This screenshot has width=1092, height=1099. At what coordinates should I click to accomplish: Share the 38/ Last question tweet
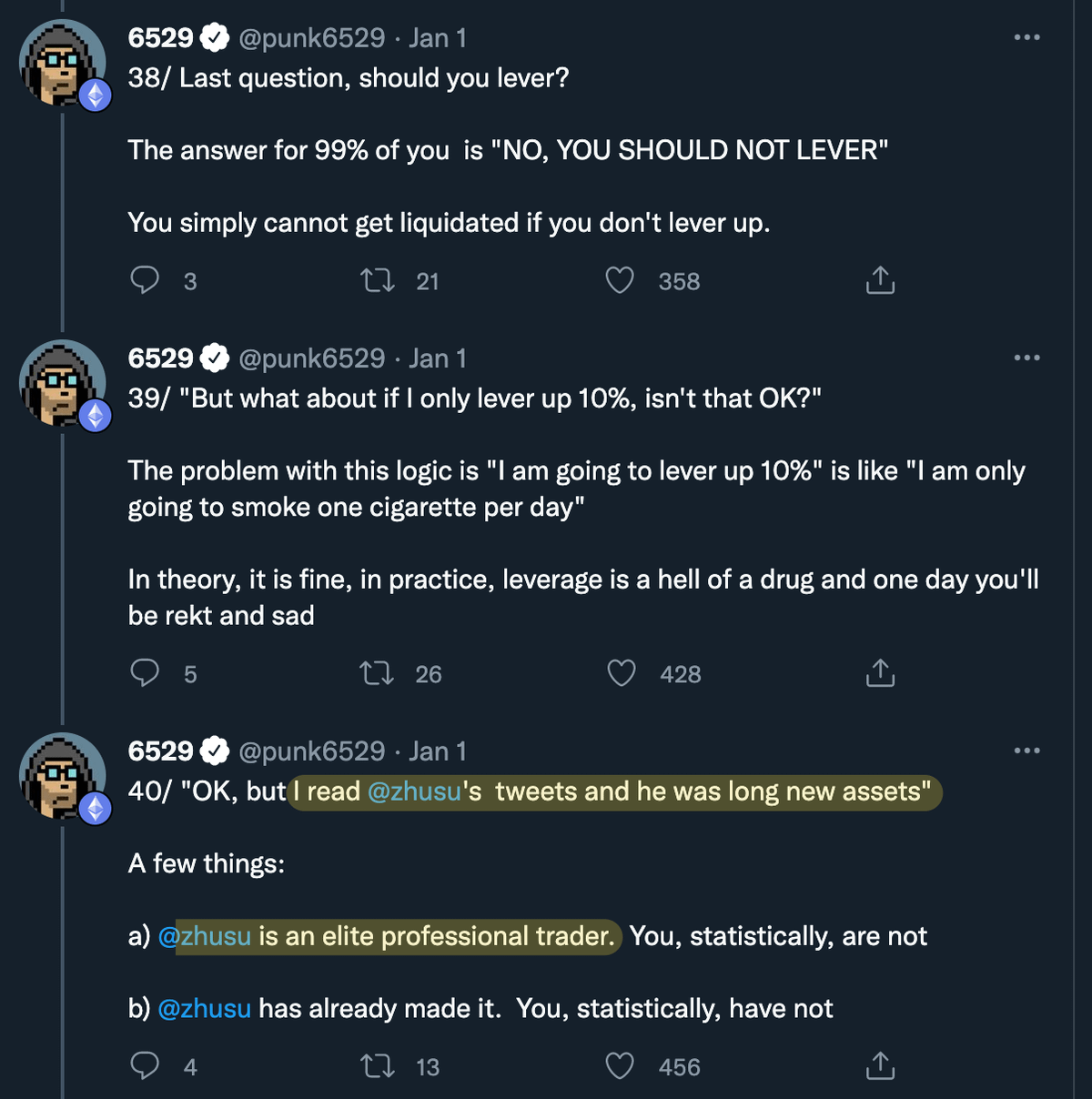tap(880, 280)
